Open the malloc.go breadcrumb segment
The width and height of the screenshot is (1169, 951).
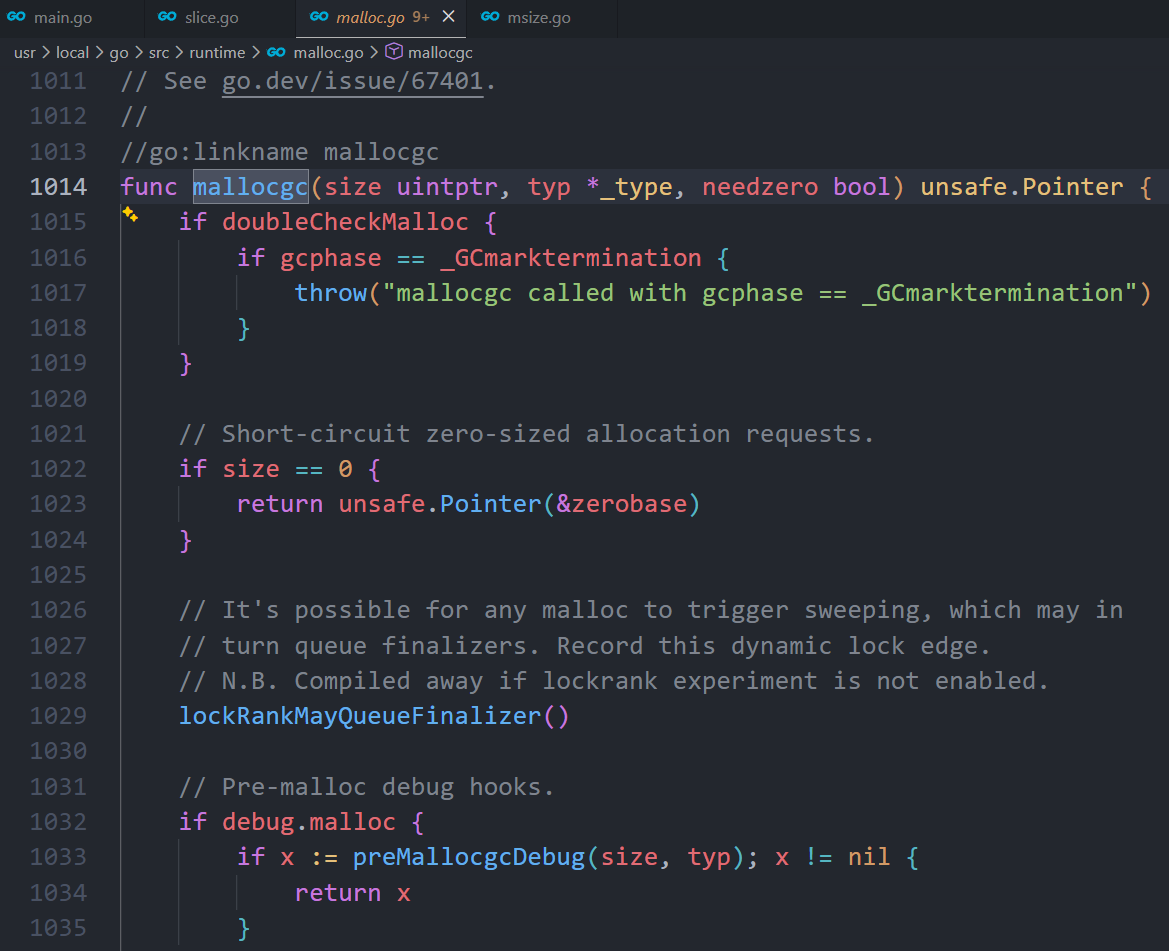pos(328,53)
